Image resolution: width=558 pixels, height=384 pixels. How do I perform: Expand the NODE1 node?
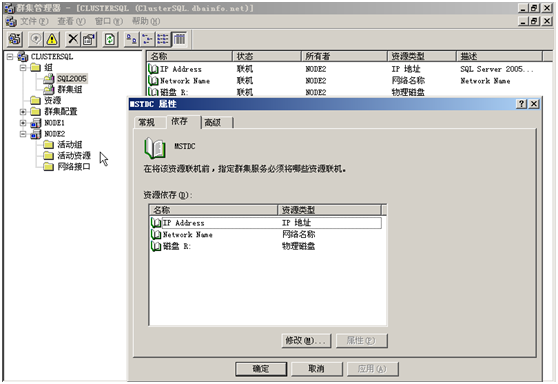pyautogui.click(x=23, y=123)
